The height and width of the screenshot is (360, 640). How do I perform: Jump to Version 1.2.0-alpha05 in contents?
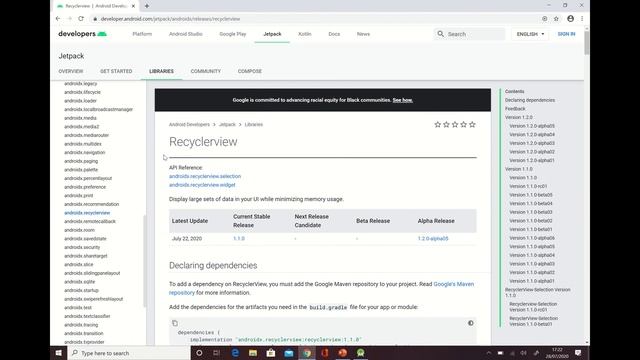click(x=532, y=126)
